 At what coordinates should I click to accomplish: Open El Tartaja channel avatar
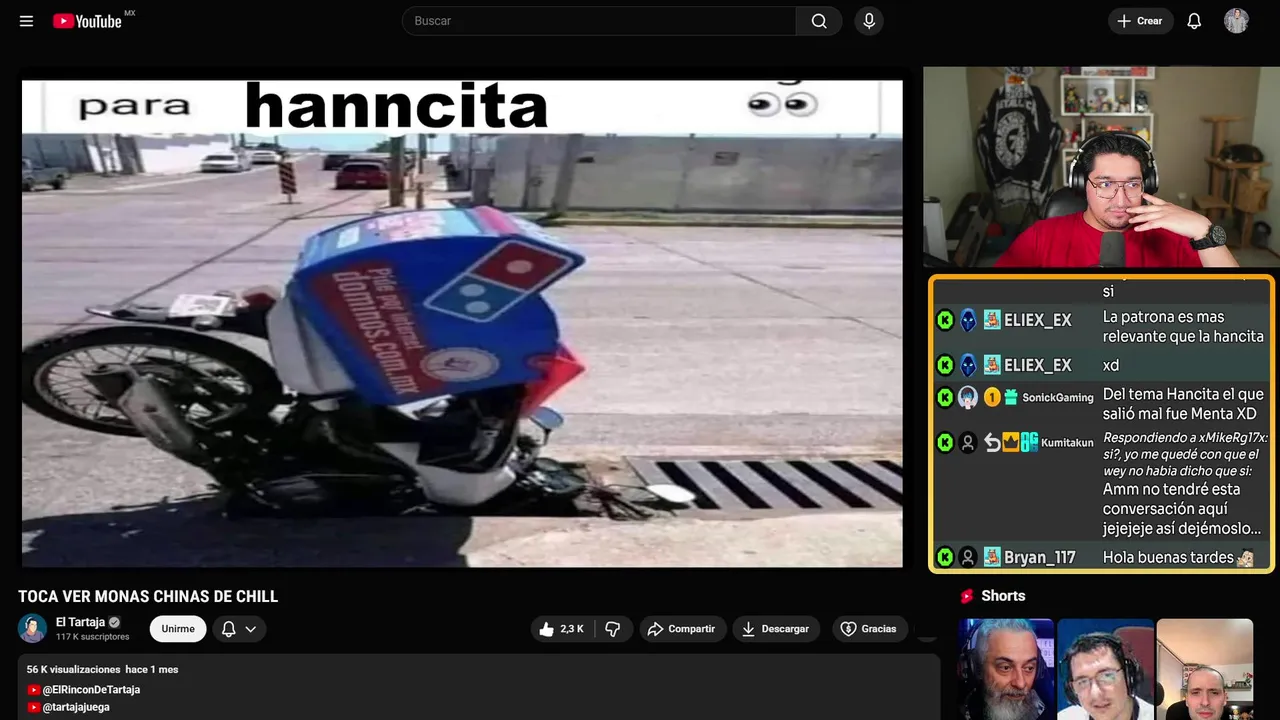[x=32, y=628]
